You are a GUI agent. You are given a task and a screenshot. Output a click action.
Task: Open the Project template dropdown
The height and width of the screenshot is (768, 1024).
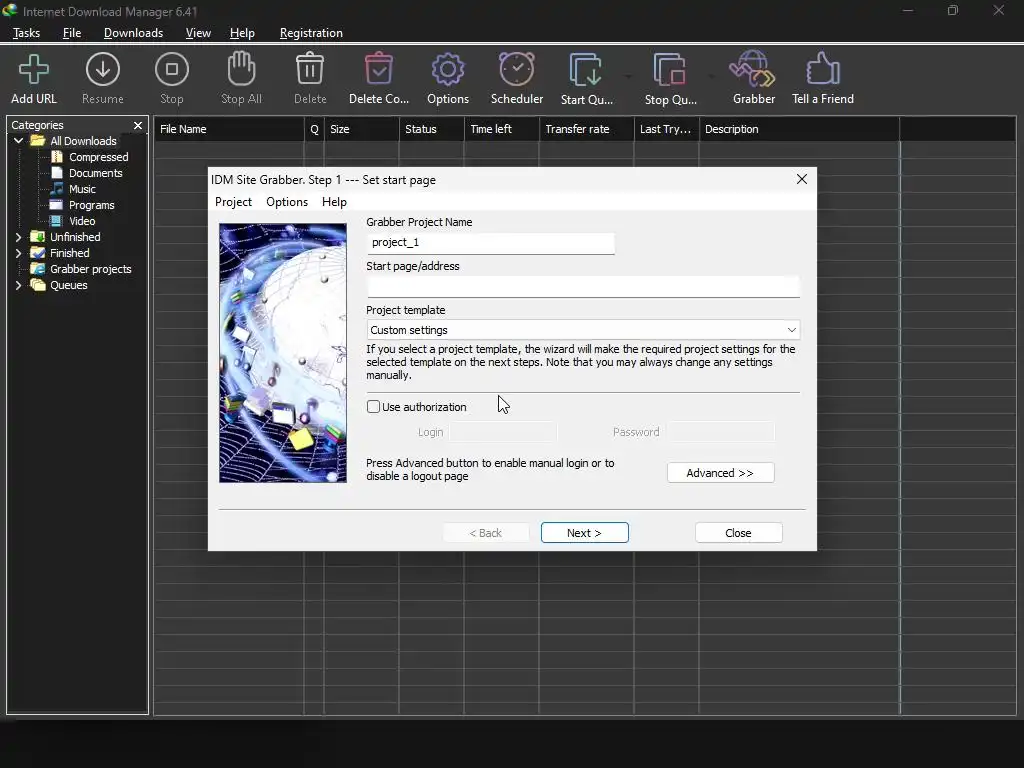click(583, 330)
